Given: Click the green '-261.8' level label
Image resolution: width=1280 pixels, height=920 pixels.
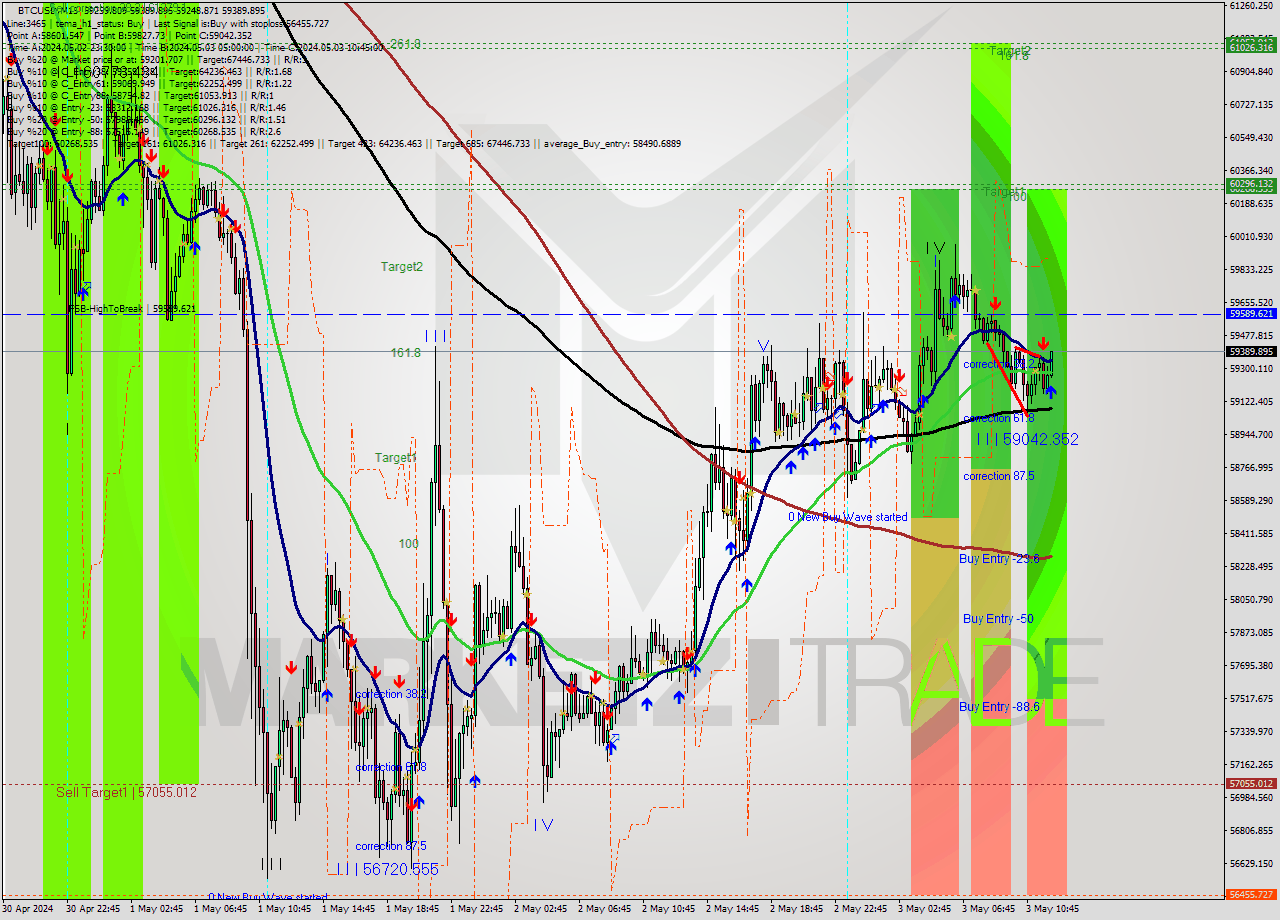Looking at the screenshot, I should pyautogui.click(x=404, y=44).
